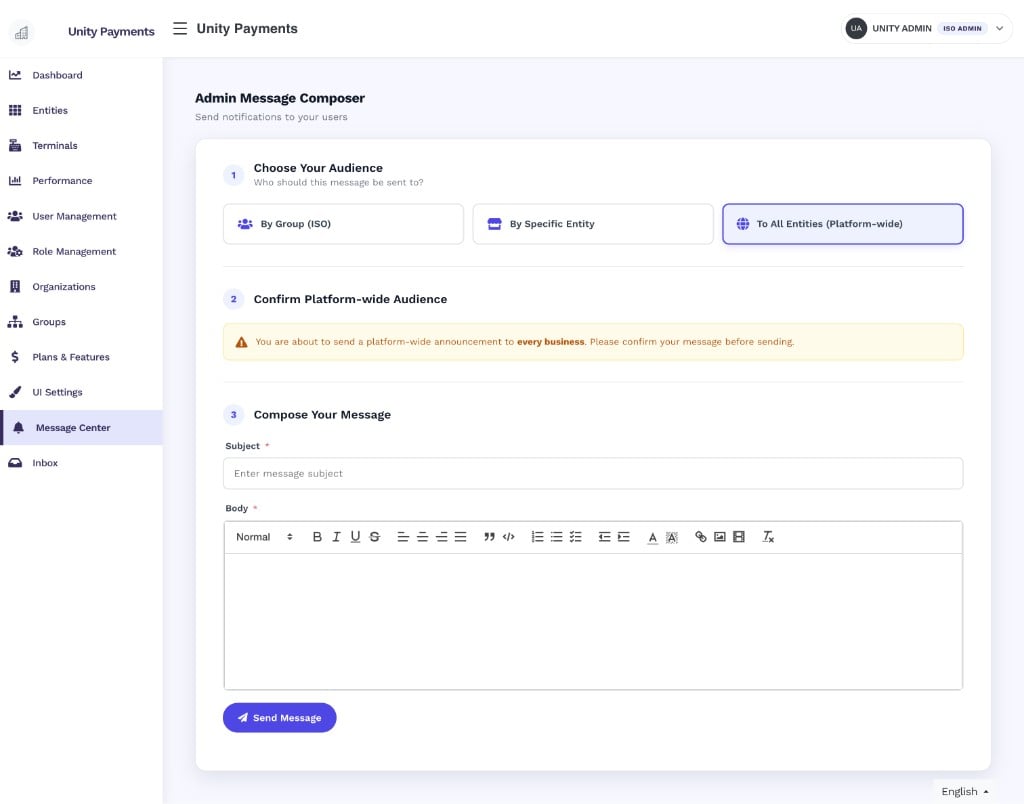Click the ISO ADMIN badge
This screenshot has width=1024, height=804.
[x=962, y=29]
